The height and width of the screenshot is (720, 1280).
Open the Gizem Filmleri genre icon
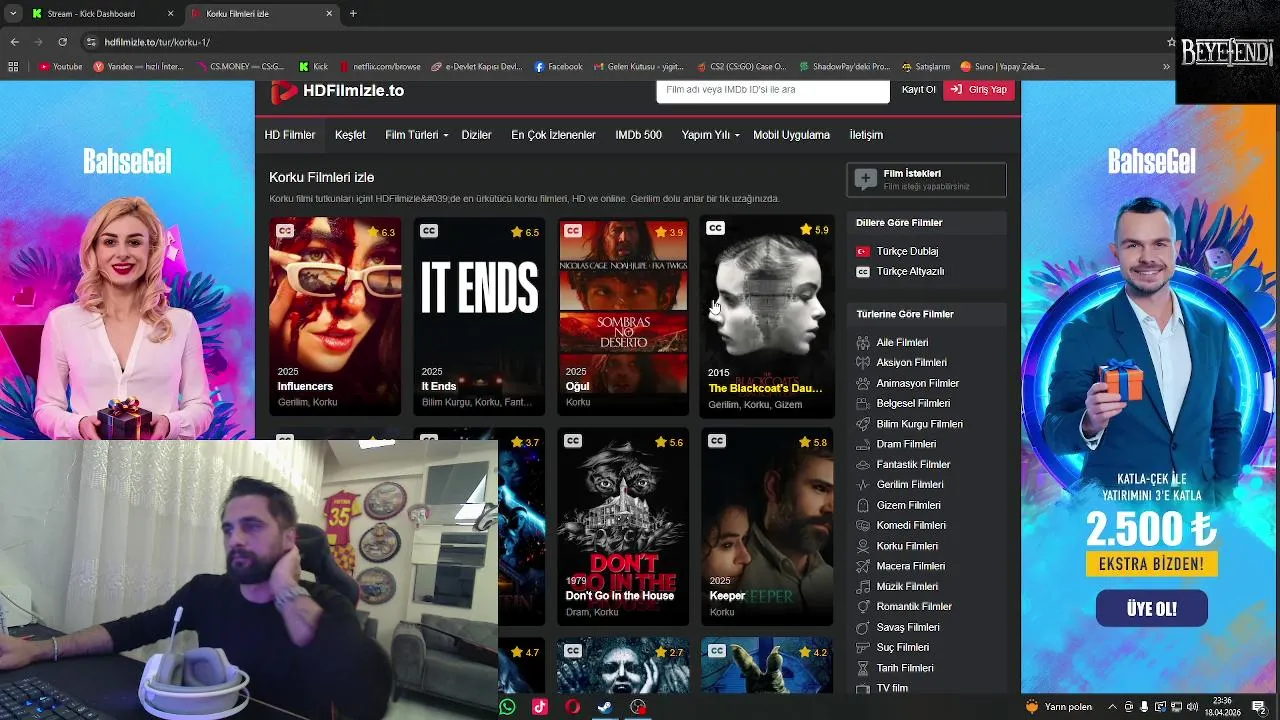(x=863, y=505)
